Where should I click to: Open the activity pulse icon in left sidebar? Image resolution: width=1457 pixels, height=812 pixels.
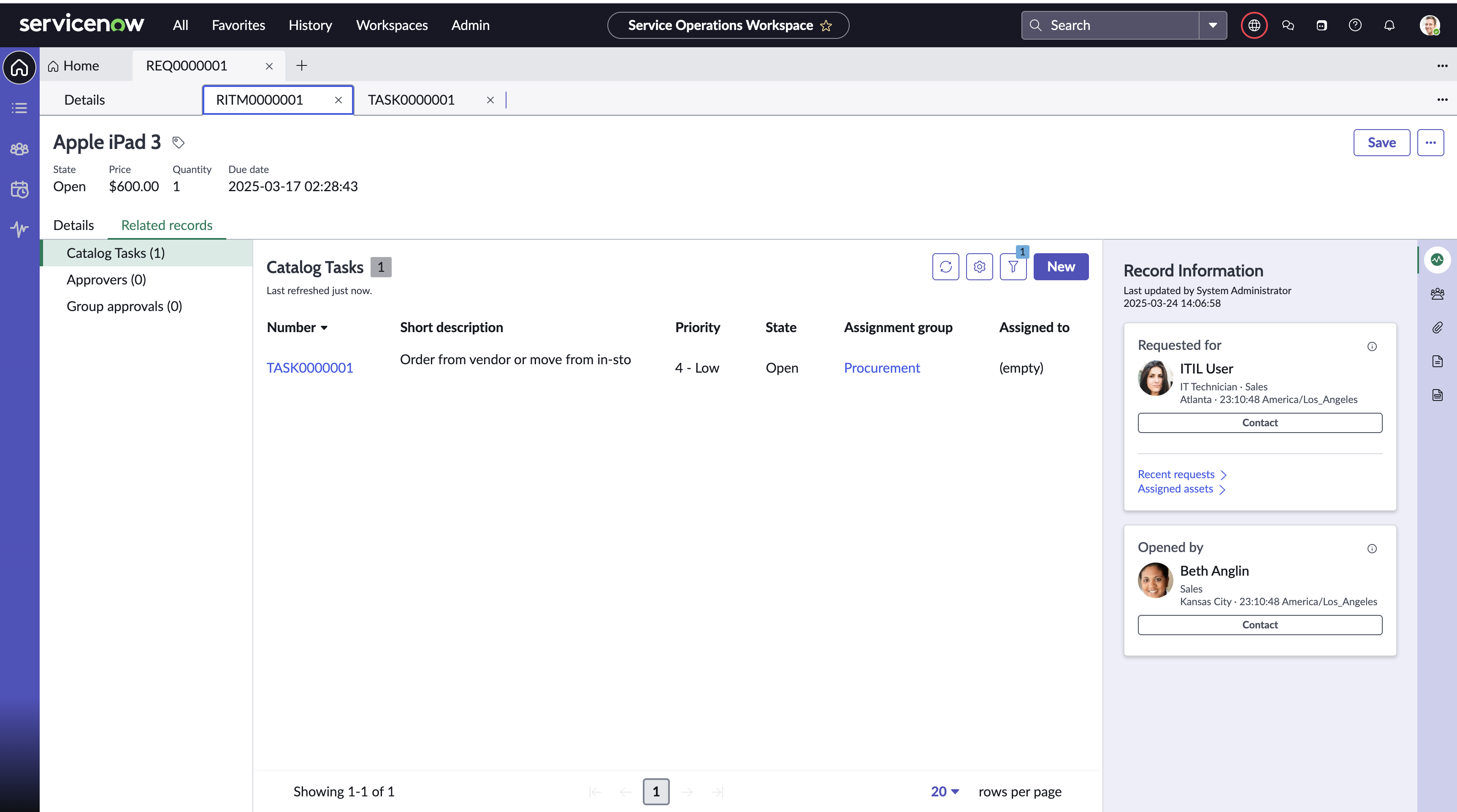[x=19, y=229]
